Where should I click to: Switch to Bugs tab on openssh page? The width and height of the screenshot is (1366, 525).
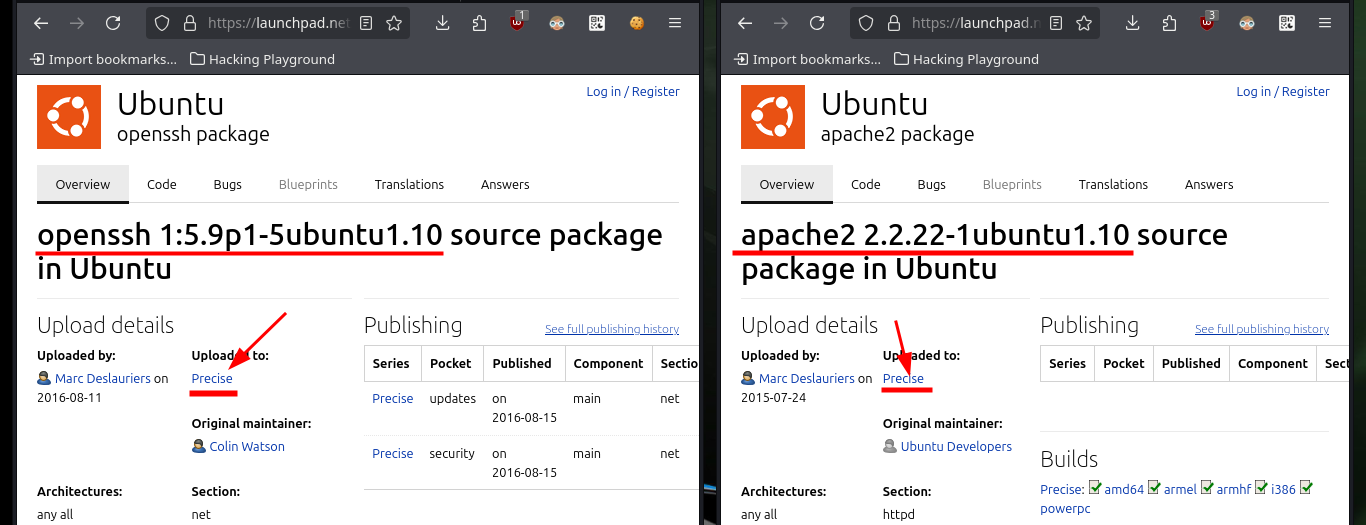[228, 184]
